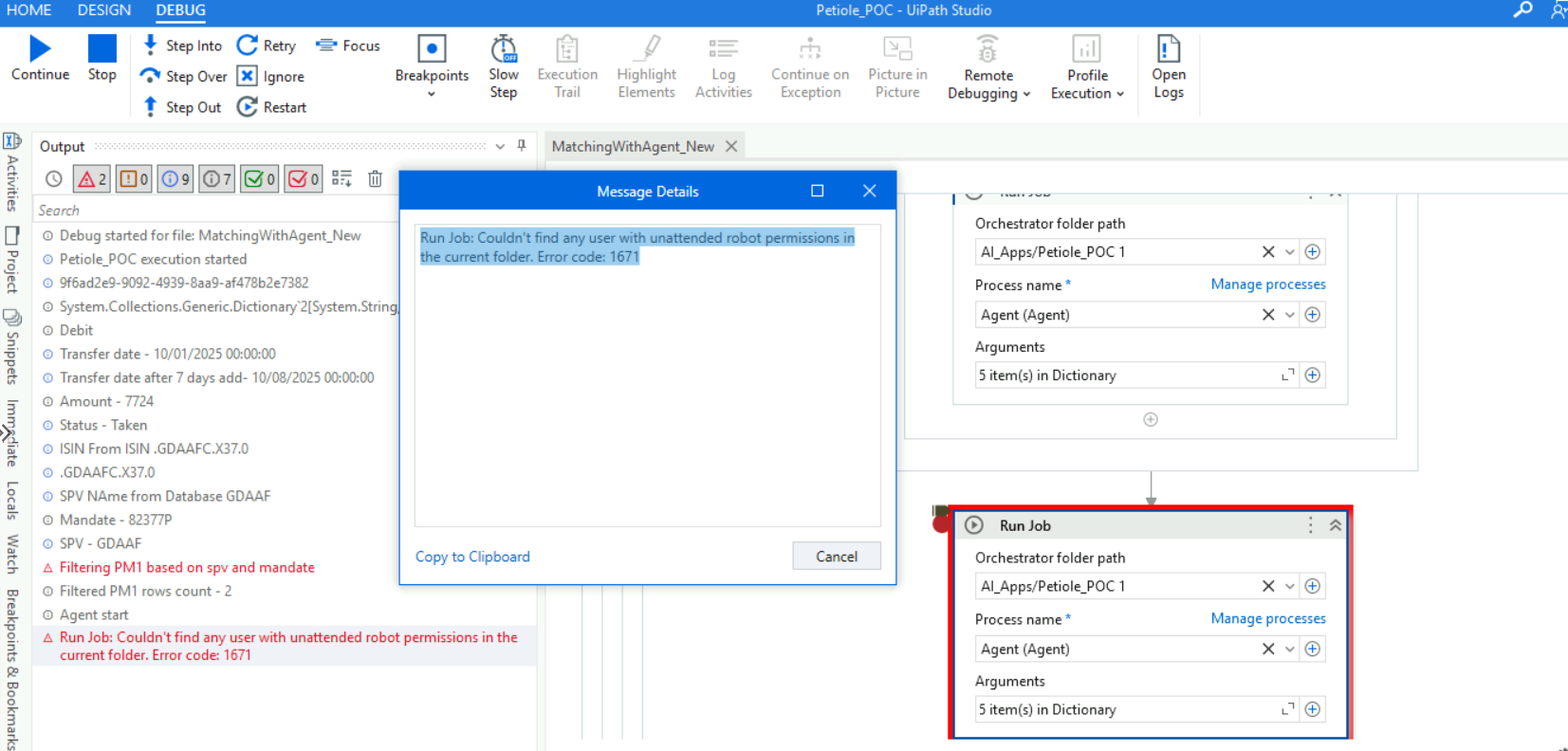Switch to the DESIGN ribbon tab

[104, 10]
